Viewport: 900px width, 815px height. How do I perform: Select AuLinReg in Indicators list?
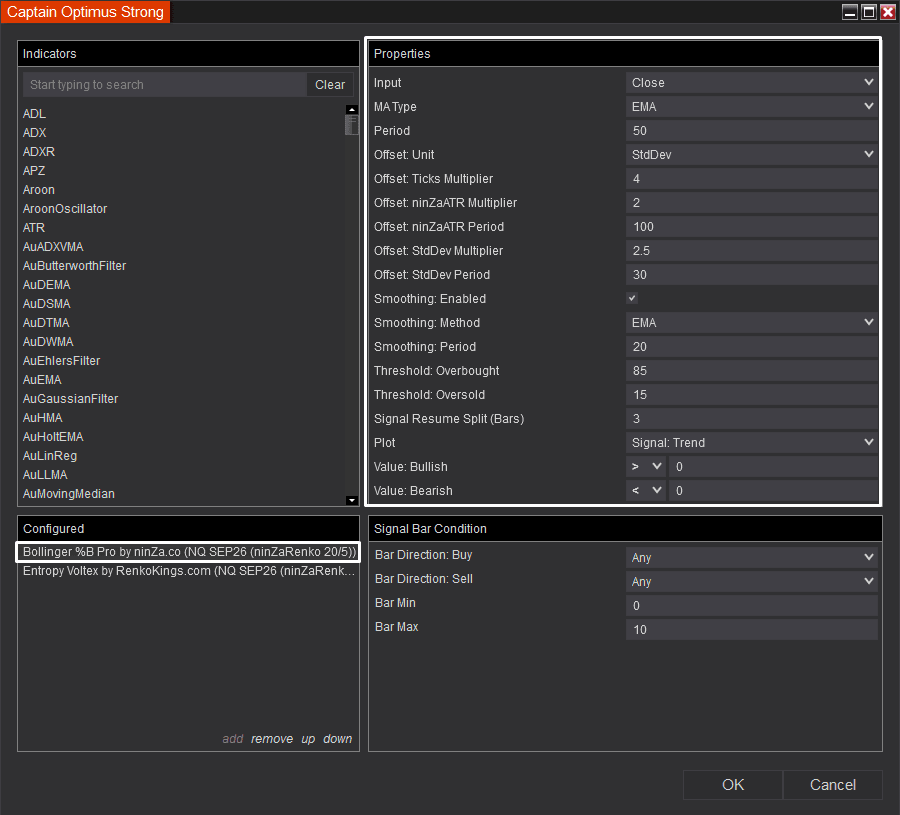pos(50,455)
